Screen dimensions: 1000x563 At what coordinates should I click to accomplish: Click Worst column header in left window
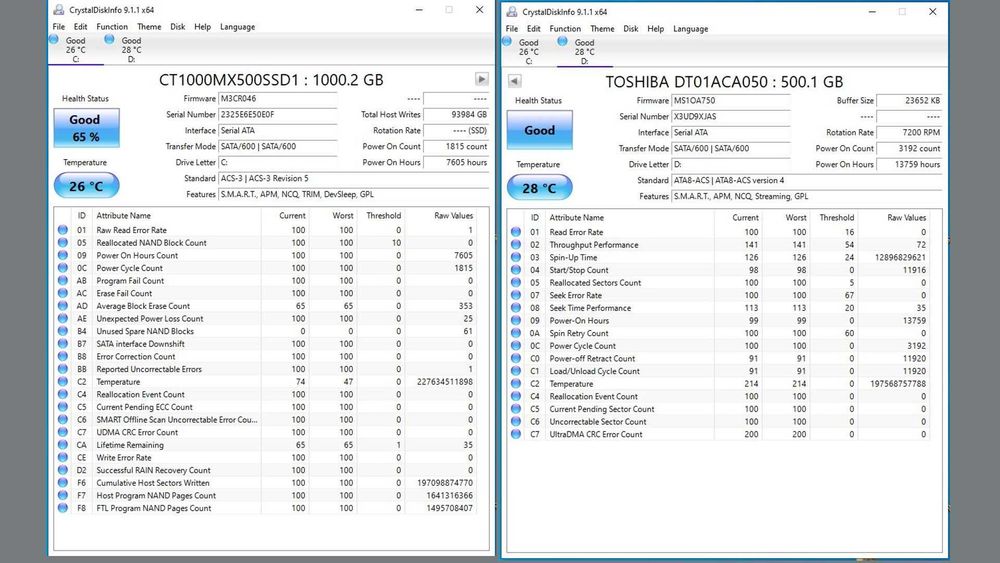[x=333, y=216]
